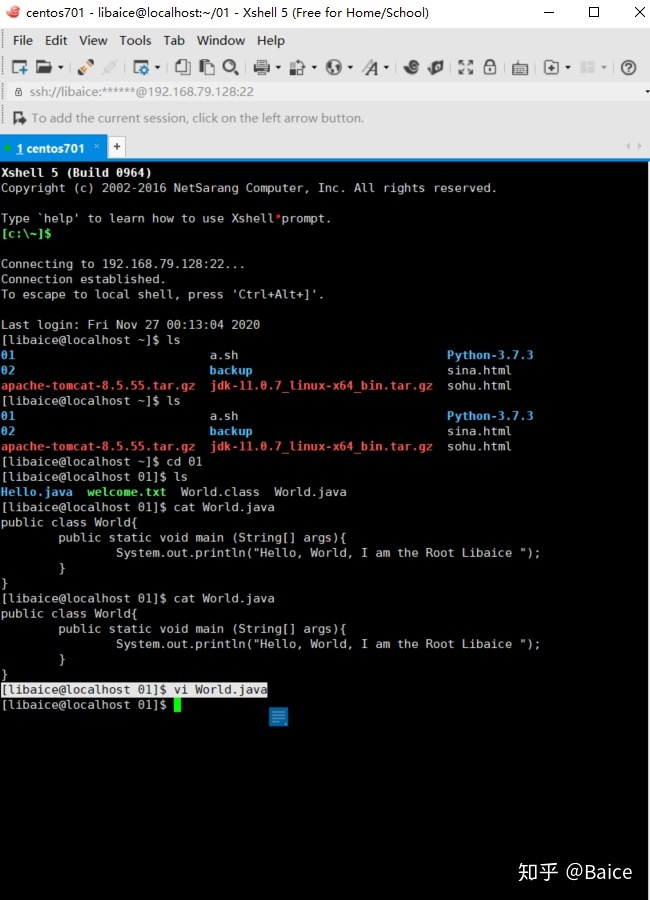The height and width of the screenshot is (900, 650).
Task: Click the tab scroll left arrow
Action: pos(628,146)
